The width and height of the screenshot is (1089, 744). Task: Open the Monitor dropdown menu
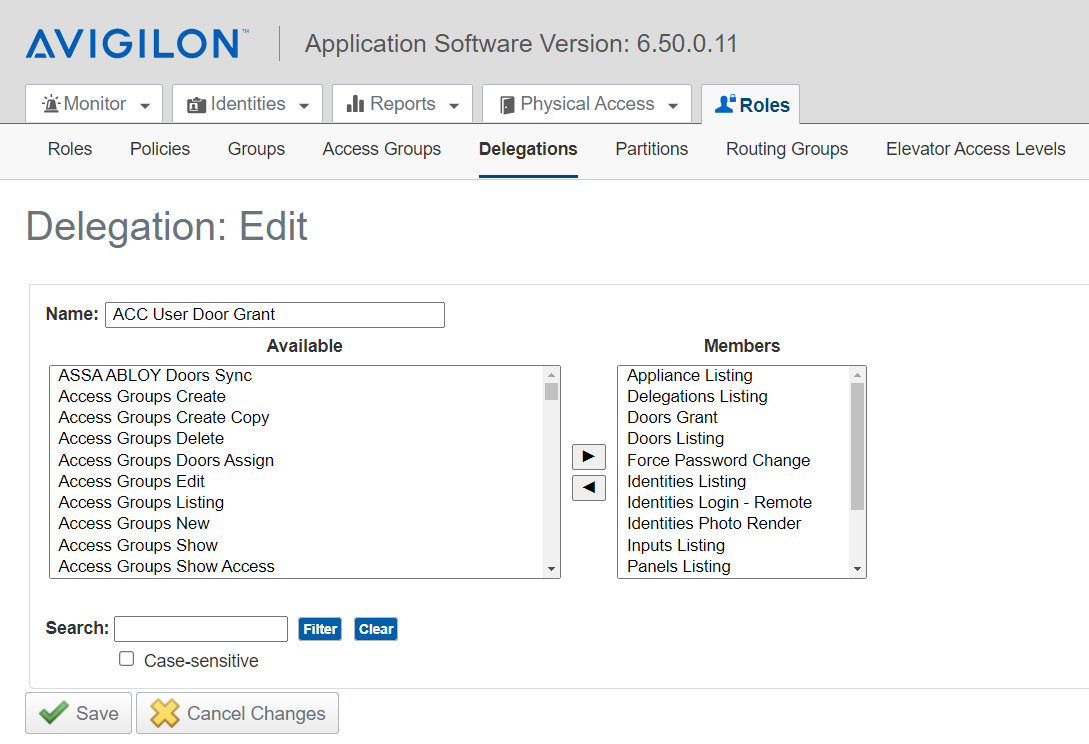144,103
